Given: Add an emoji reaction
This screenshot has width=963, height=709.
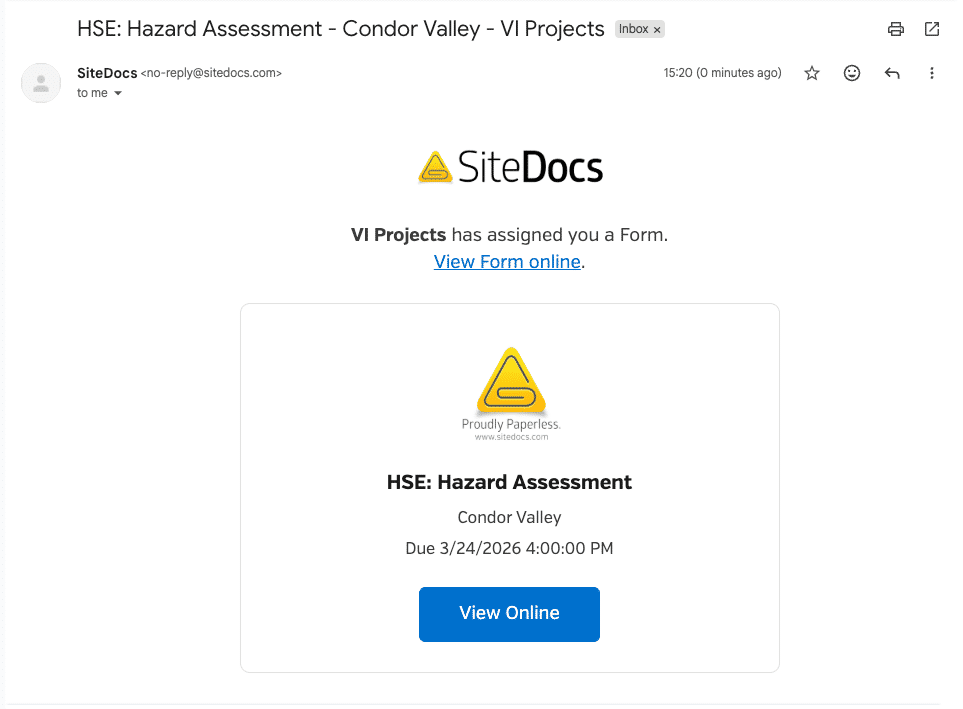Looking at the screenshot, I should click(x=852, y=73).
